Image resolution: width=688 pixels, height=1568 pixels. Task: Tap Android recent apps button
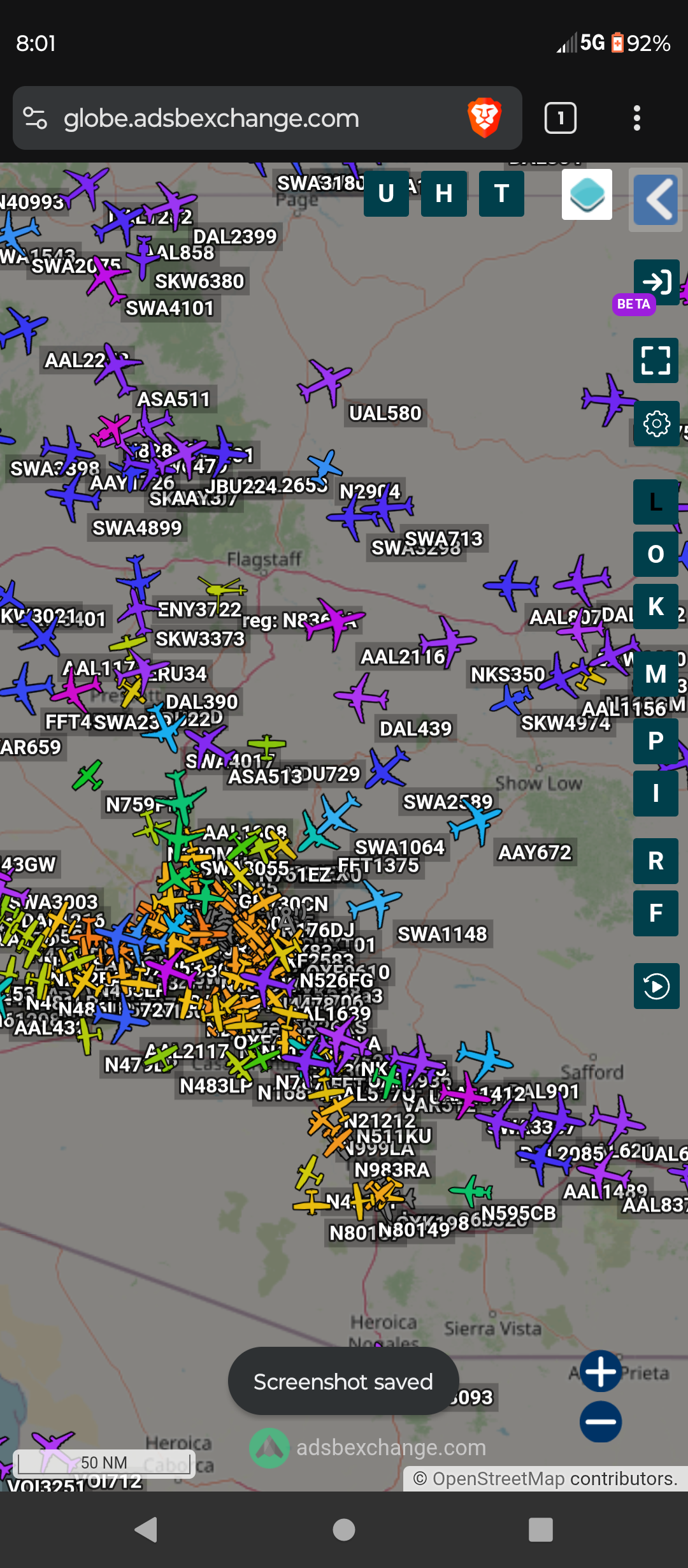pyautogui.click(x=541, y=1529)
